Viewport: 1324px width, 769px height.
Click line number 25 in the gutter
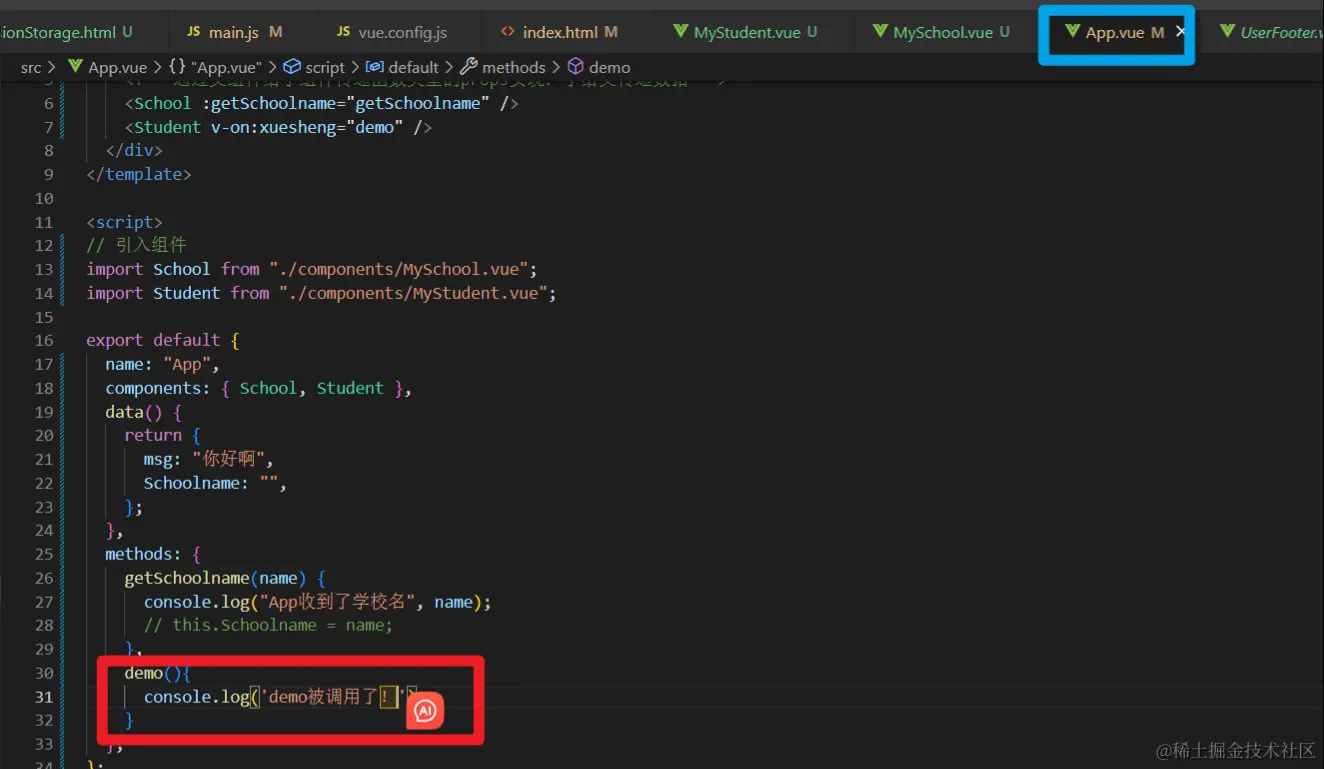(x=44, y=554)
